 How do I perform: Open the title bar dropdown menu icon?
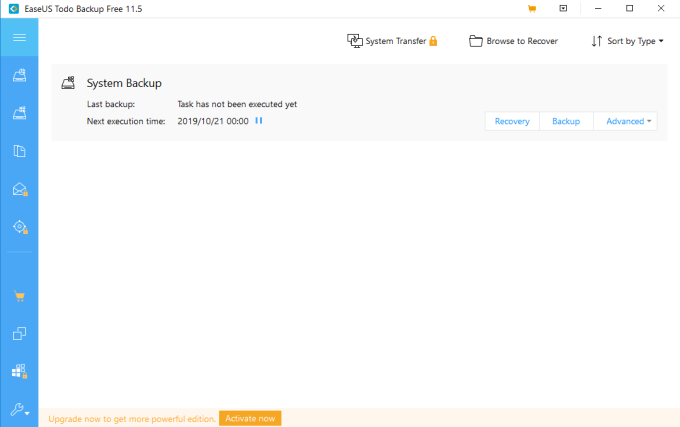tap(563, 8)
